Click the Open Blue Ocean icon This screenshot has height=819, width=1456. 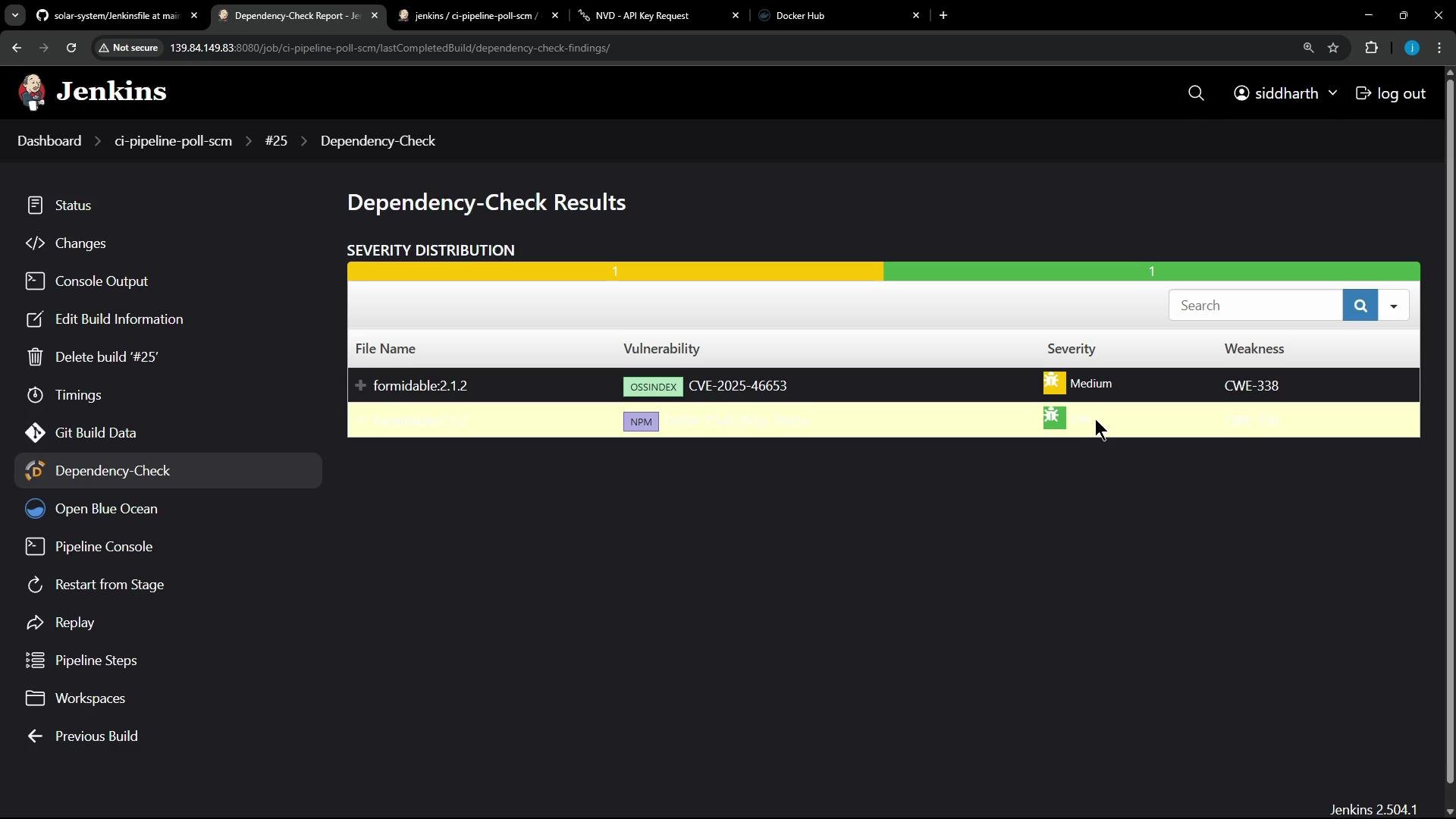pos(35,509)
